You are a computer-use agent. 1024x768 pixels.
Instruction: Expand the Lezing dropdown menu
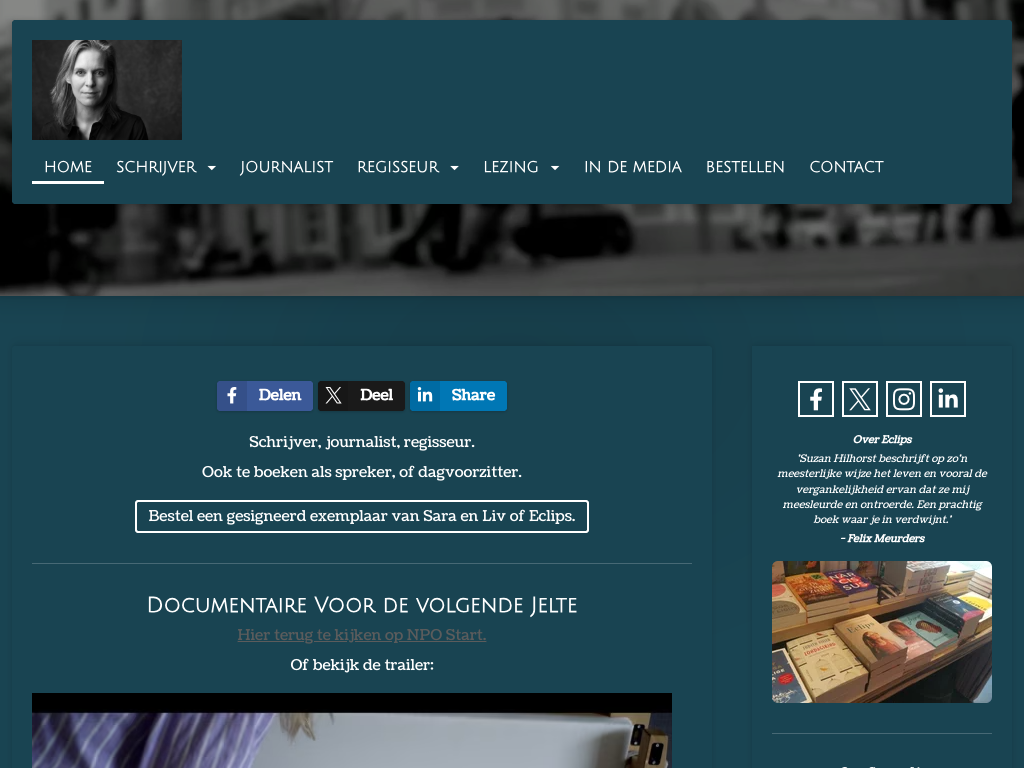(521, 168)
